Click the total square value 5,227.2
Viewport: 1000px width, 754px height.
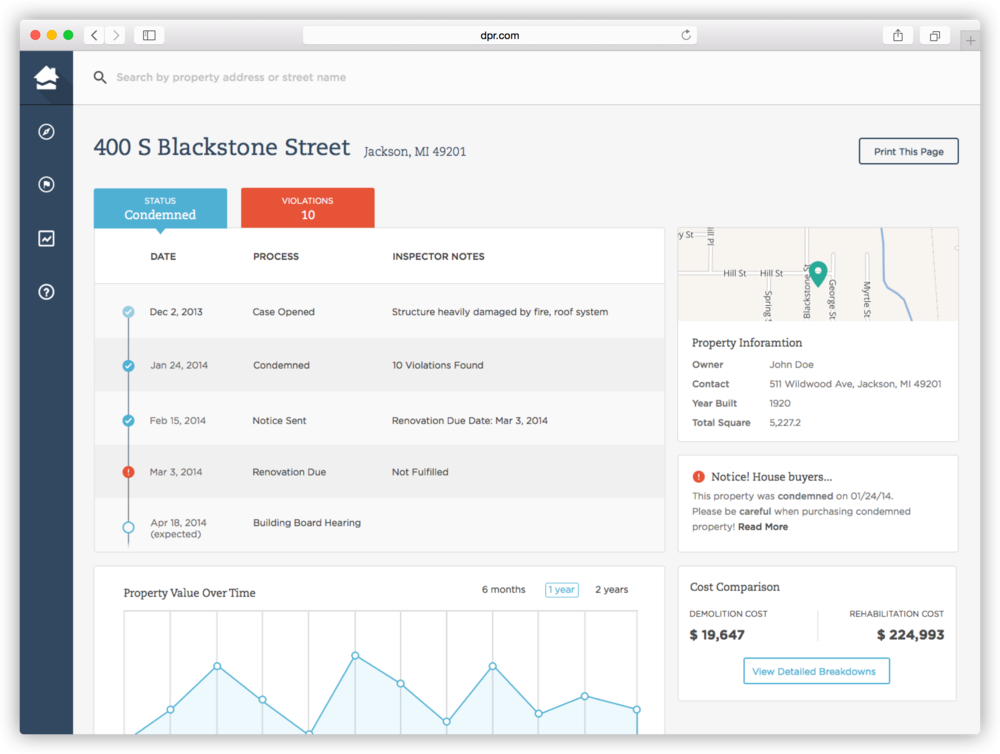[784, 422]
